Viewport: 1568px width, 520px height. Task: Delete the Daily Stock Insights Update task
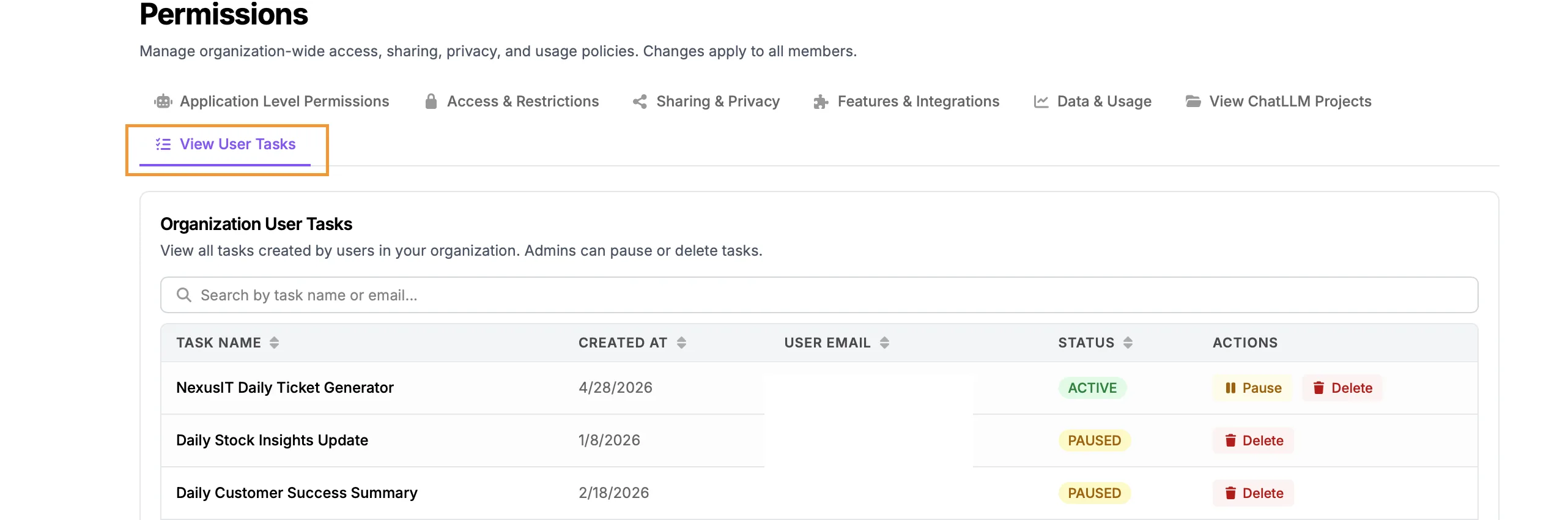1253,440
